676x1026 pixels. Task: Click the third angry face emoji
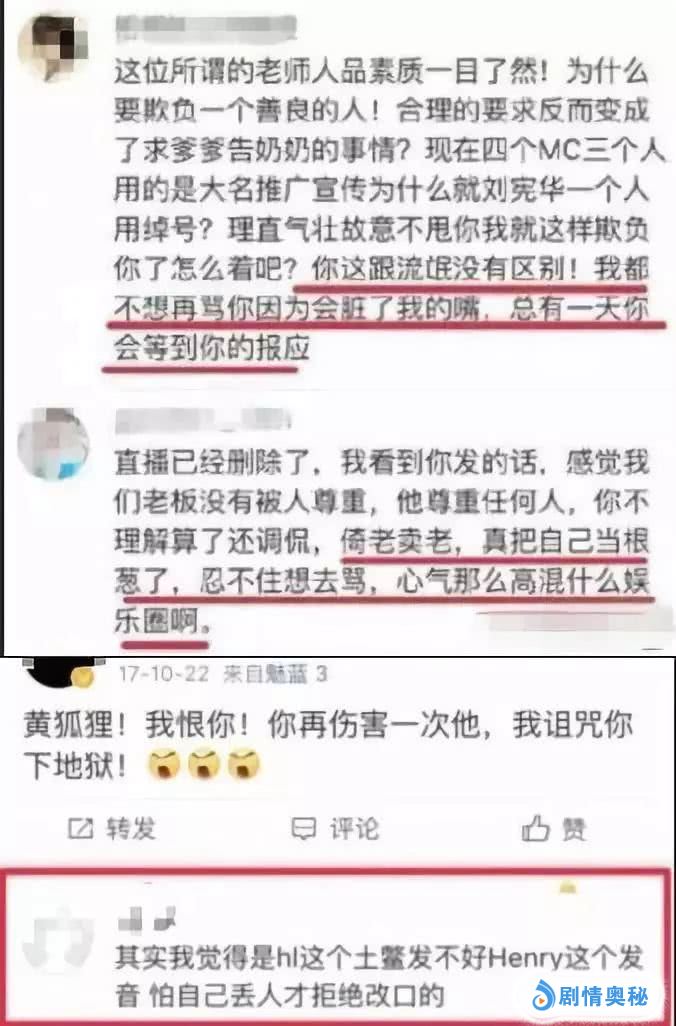pyautogui.click(x=244, y=764)
